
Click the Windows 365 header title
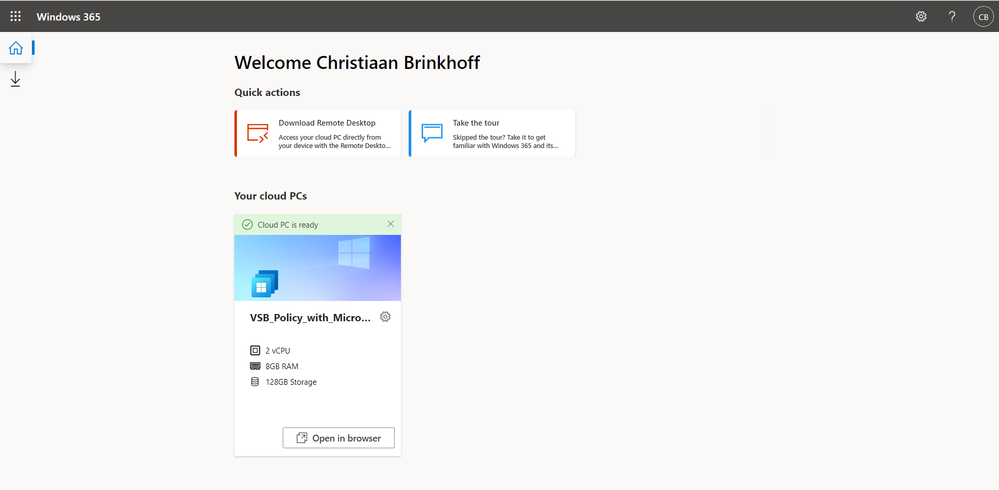coord(68,16)
